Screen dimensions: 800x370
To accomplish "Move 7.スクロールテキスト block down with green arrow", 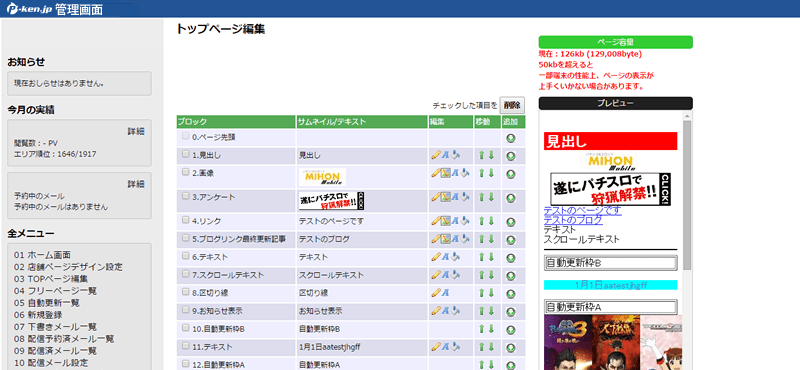I will (491, 275).
